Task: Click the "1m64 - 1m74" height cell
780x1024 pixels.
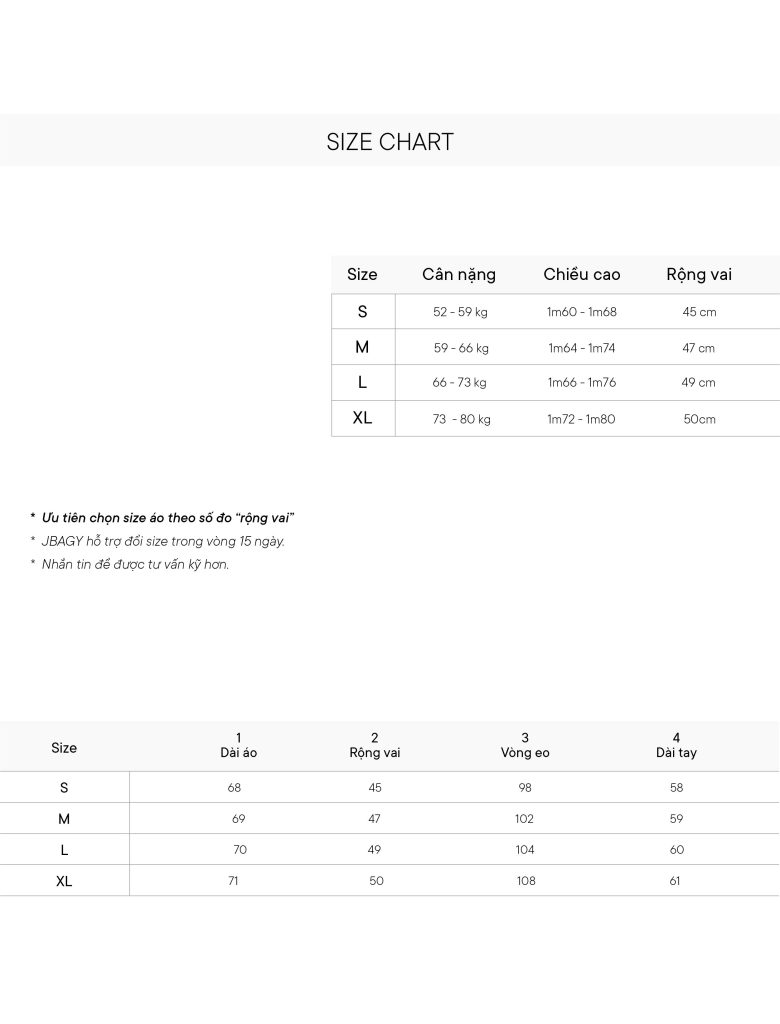Action: tap(582, 348)
